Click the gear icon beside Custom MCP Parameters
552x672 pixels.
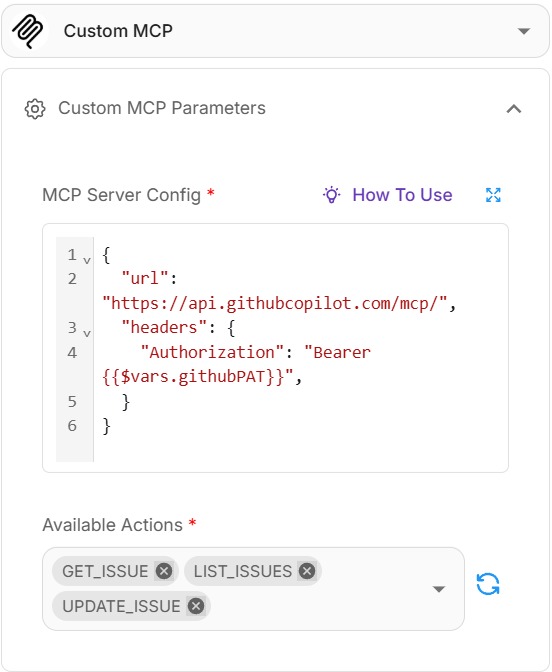(x=35, y=109)
